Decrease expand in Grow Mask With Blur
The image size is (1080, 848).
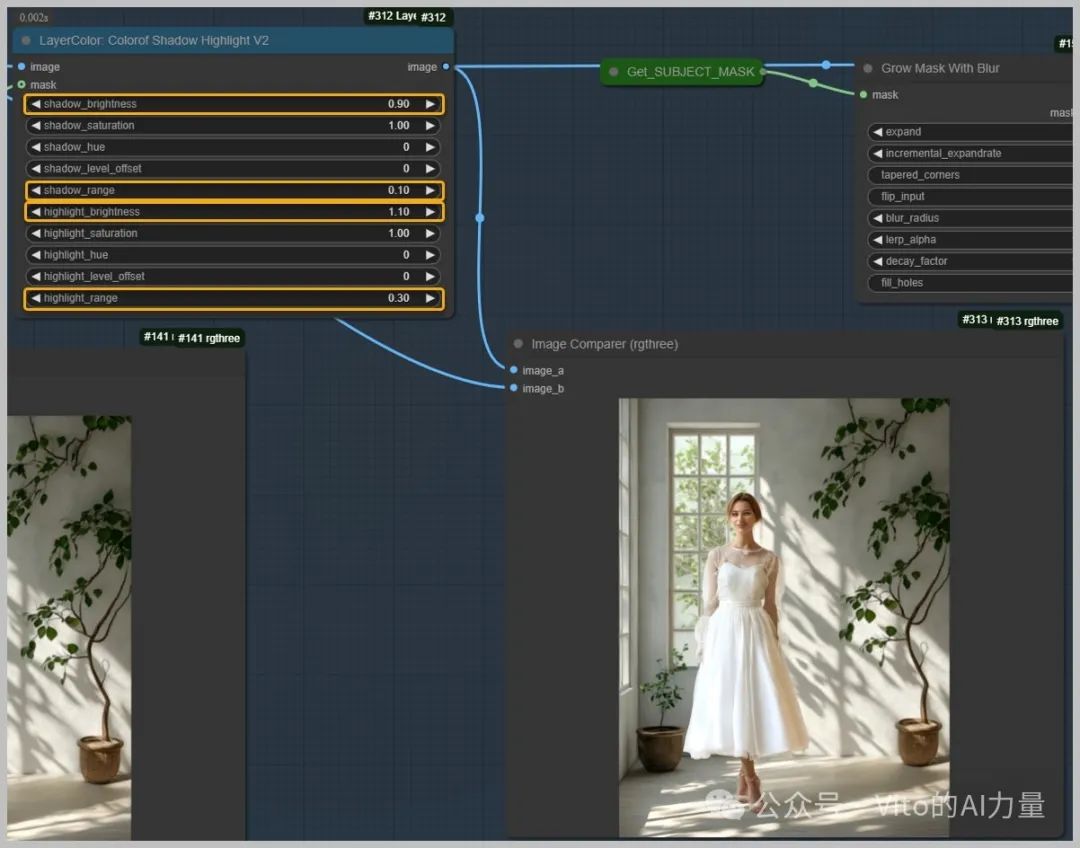point(878,132)
